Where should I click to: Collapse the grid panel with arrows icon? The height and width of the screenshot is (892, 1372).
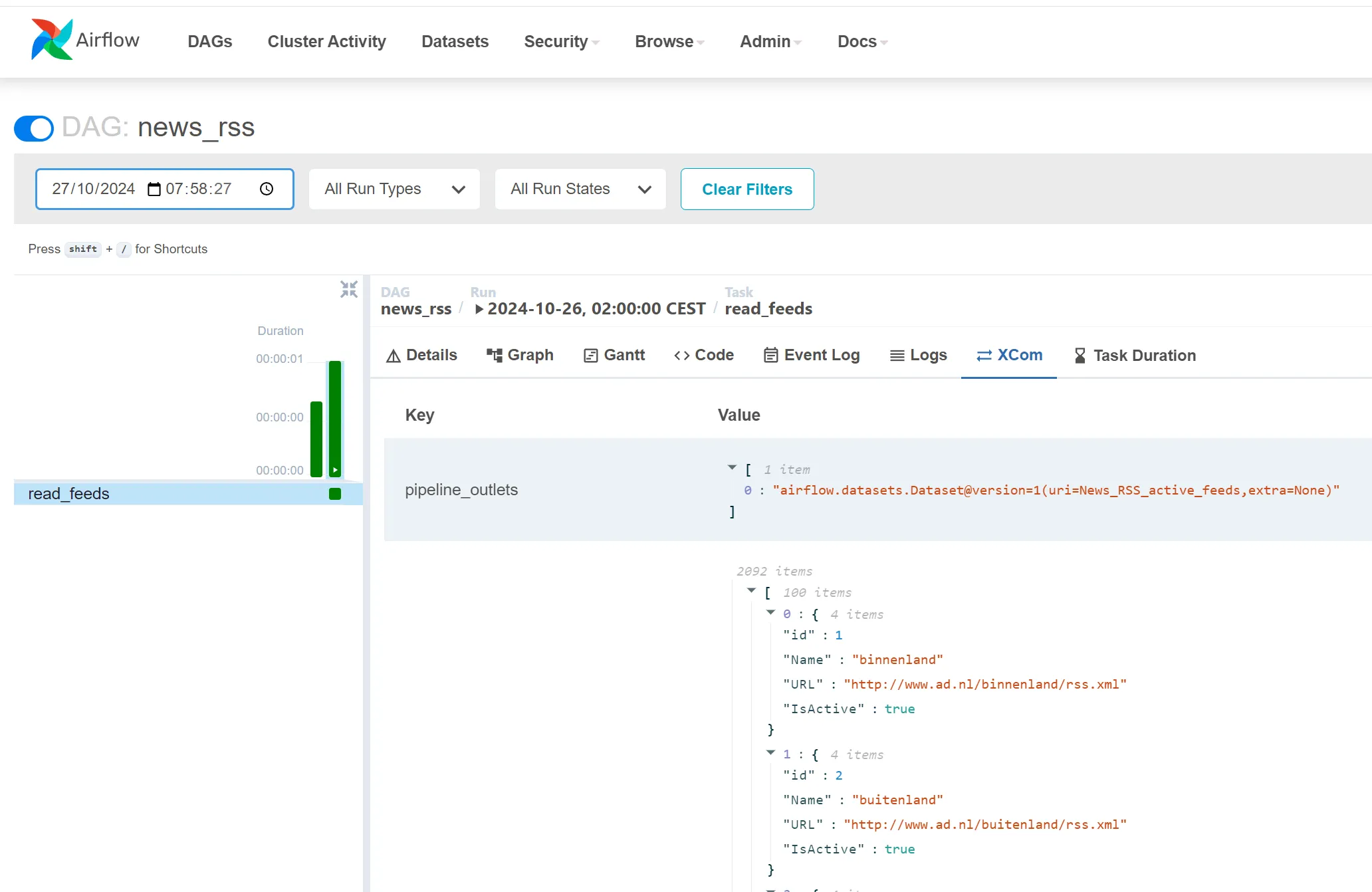[x=349, y=289]
